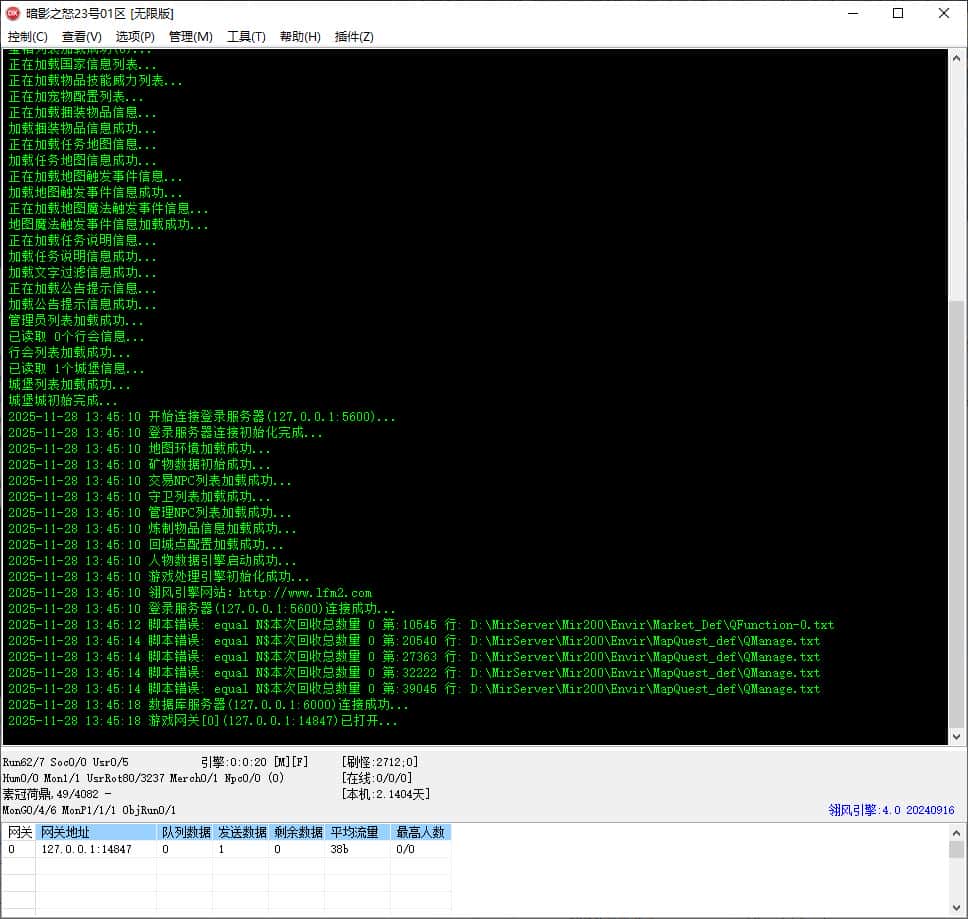Click the log line 游戏网关[0](127.0.0.1:14847)已打开

click(202, 720)
